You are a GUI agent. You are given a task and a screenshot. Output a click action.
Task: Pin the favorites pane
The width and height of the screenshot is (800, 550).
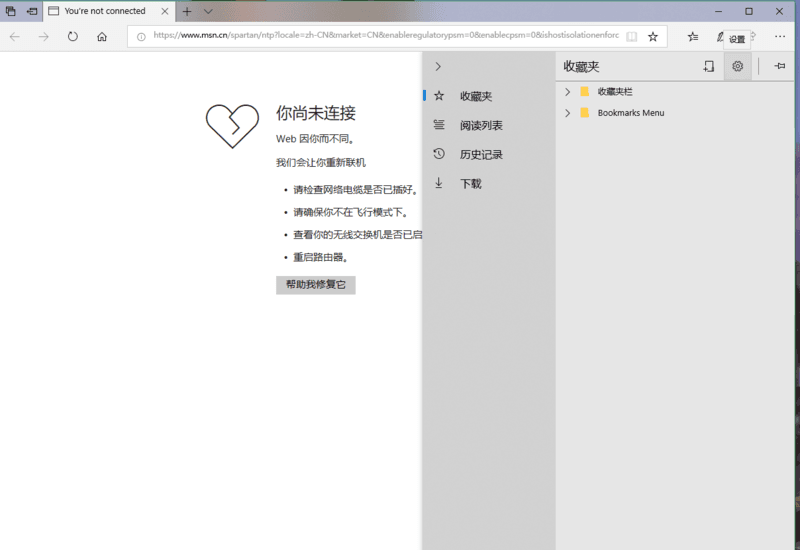click(x=779, y=66)
